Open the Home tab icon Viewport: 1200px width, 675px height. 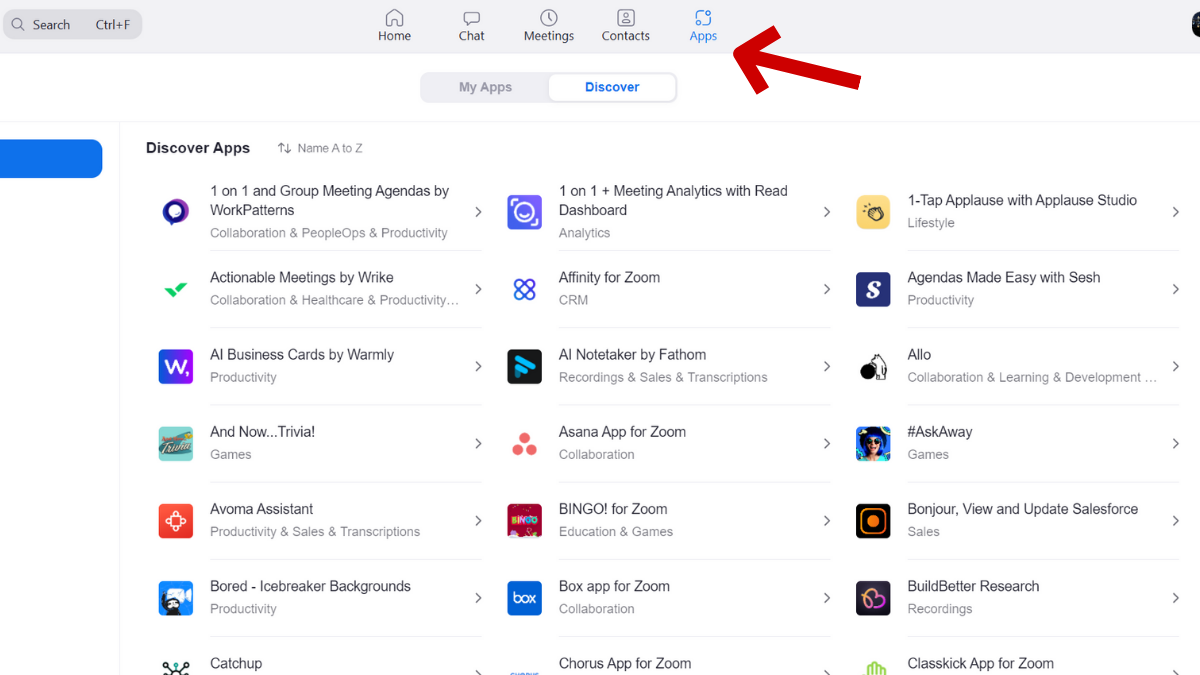[394, 18]
